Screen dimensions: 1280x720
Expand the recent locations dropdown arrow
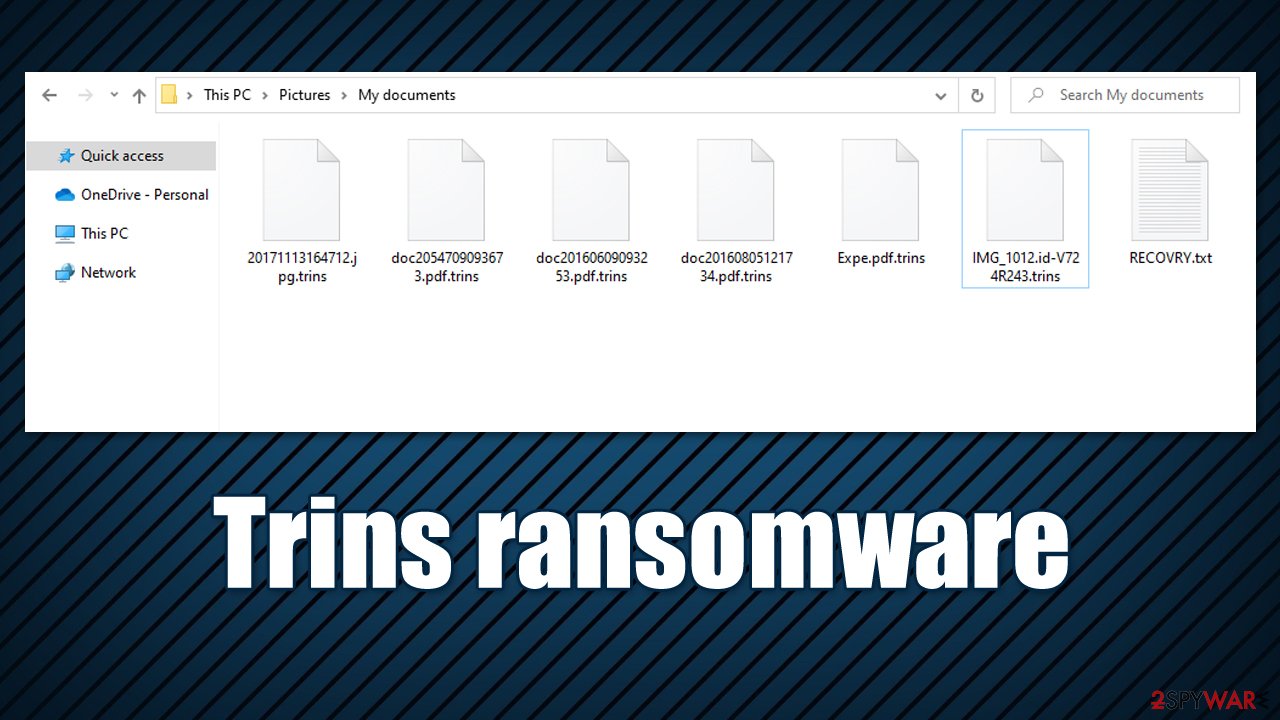click(x=113, y=94)
